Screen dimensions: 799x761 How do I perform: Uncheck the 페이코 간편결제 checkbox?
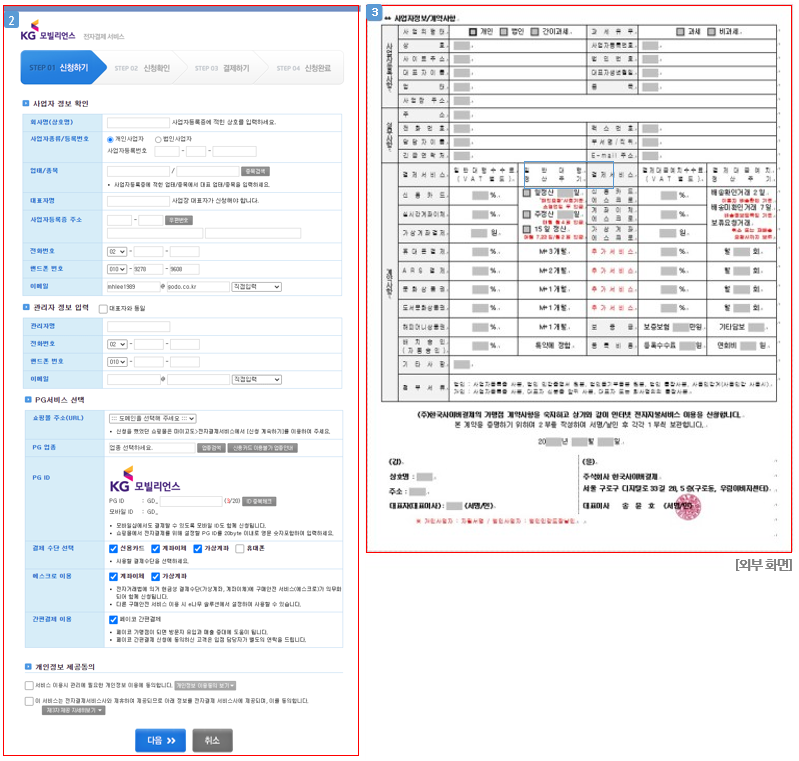click(x=112, y=619)
